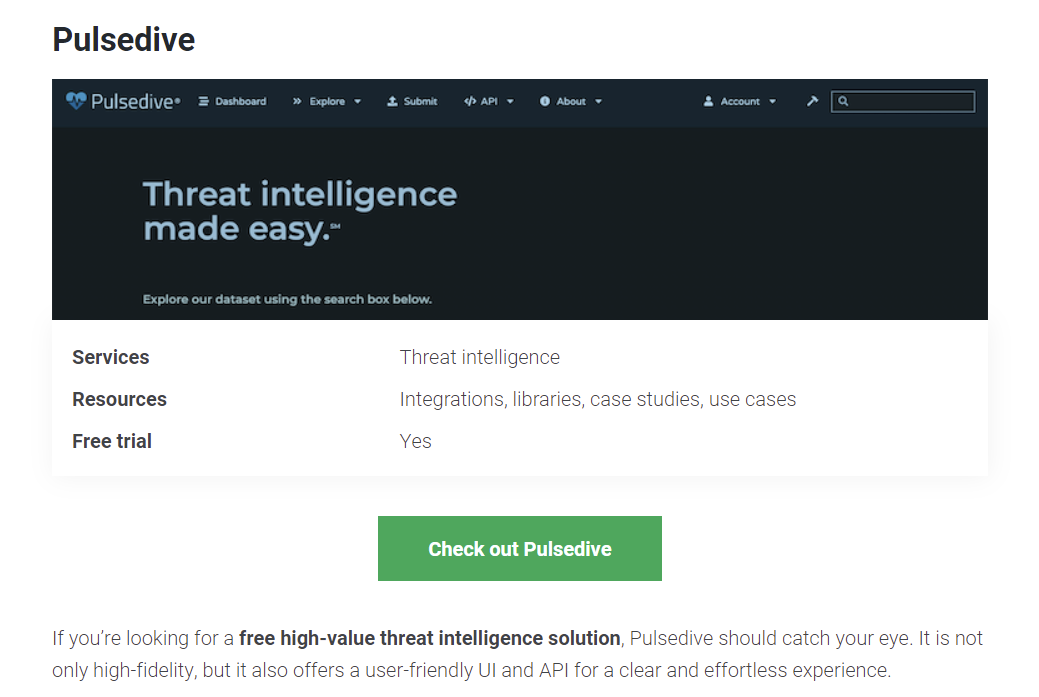
Task: Expand the API dropdown arrow
Action: click(510, 102)
